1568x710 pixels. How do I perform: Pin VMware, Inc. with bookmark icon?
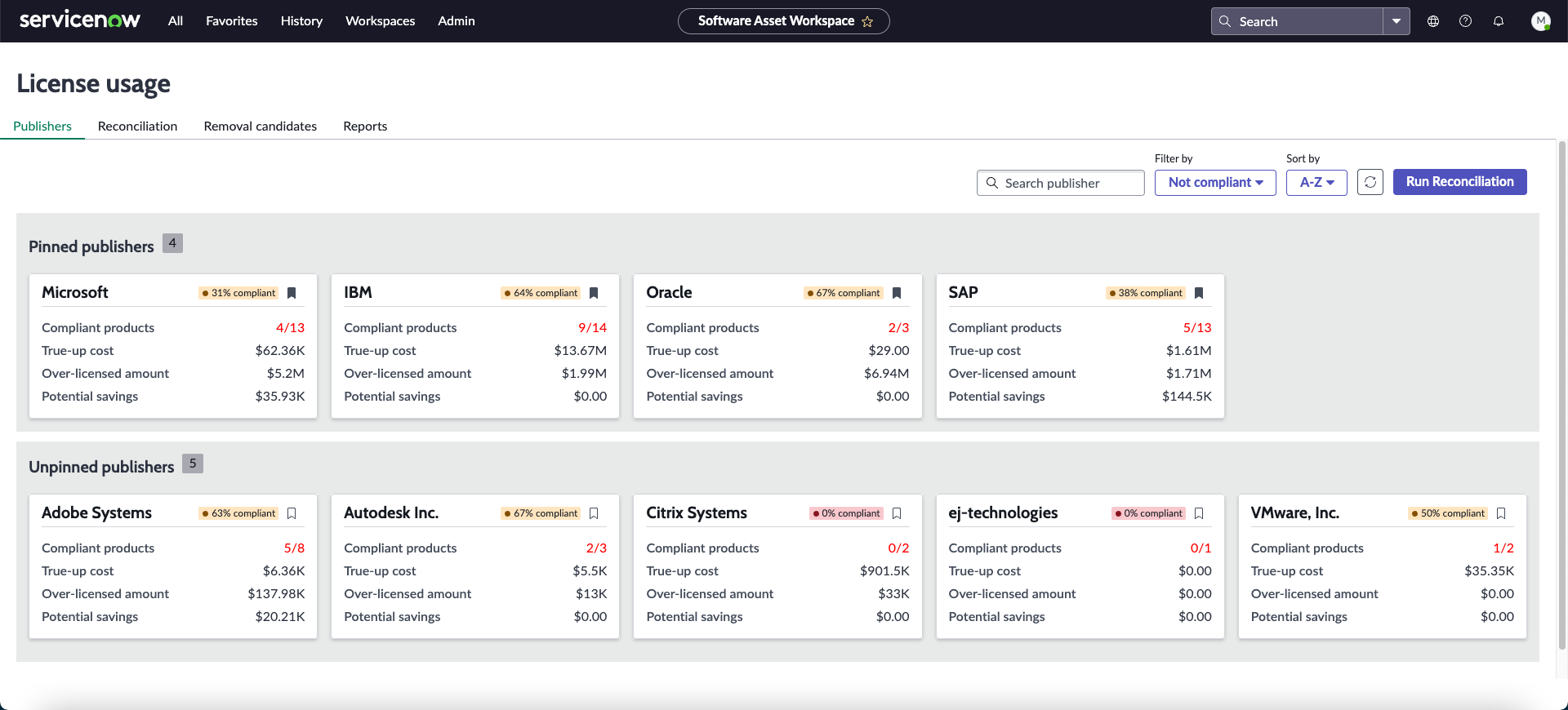(1501, 513)
